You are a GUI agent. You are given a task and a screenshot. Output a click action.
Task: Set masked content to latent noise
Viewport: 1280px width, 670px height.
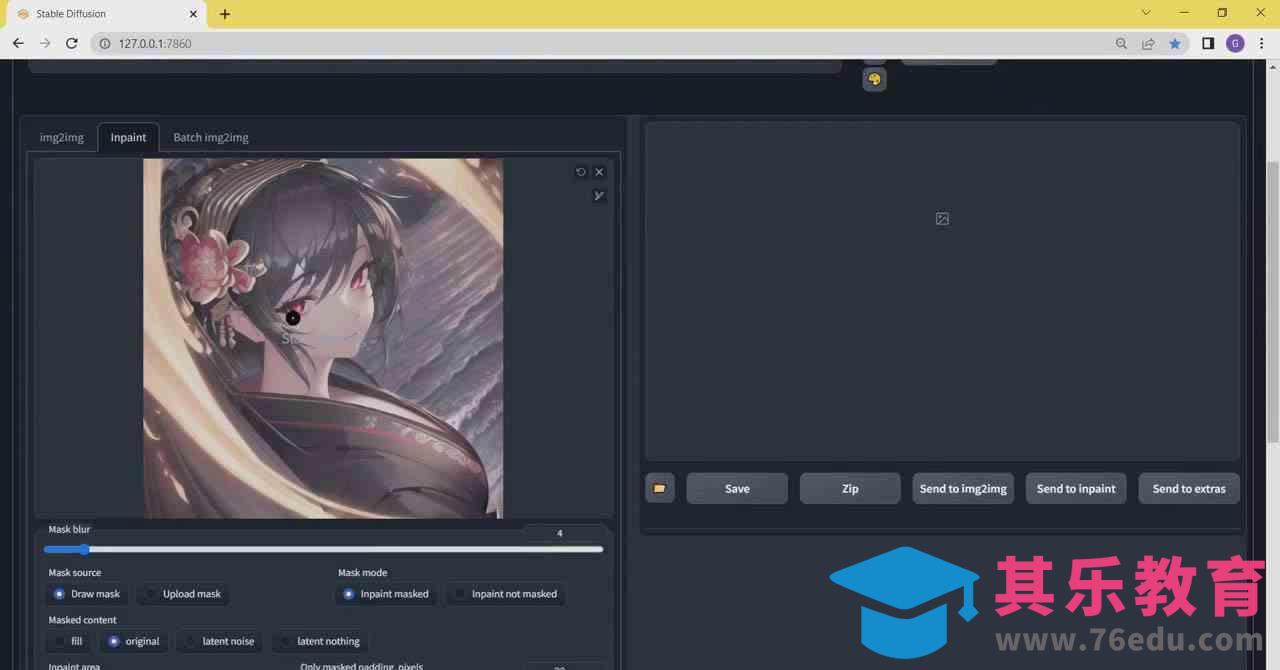(x=219, y=641)
